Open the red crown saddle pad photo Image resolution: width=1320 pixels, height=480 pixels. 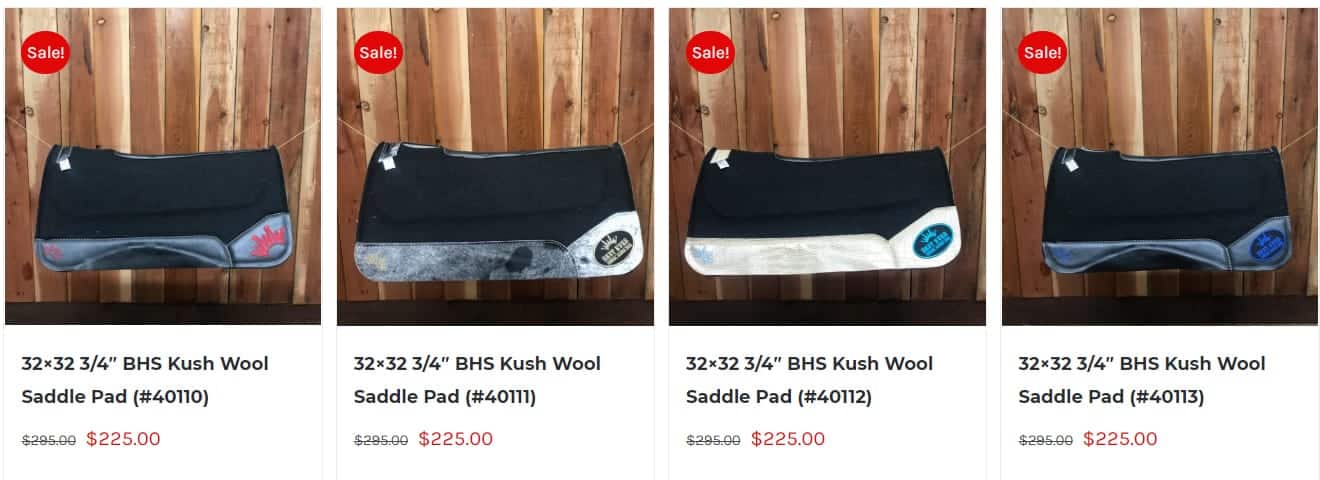point(163,167)
